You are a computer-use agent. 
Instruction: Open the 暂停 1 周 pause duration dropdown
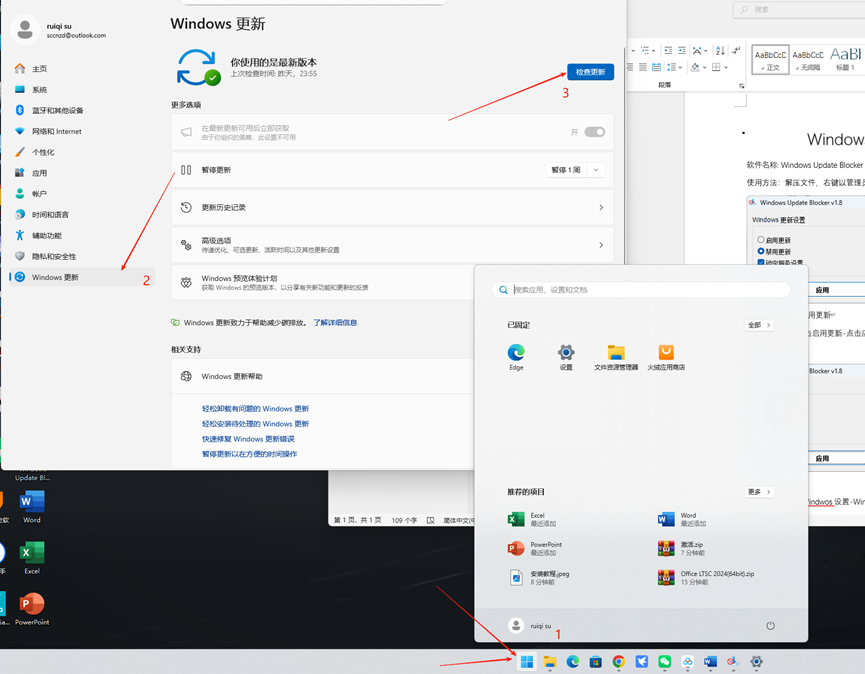coord(576,170)
